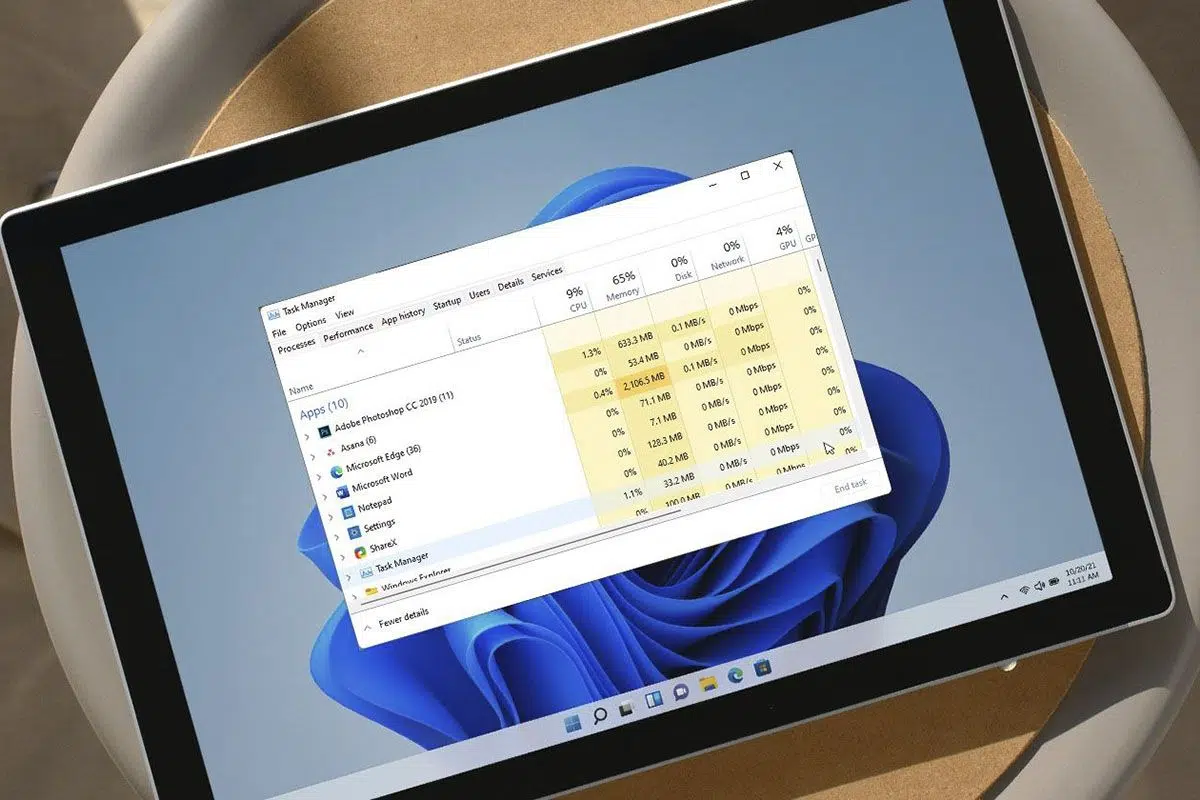Click the 1.3% CPU value

[x=590, y=352]
